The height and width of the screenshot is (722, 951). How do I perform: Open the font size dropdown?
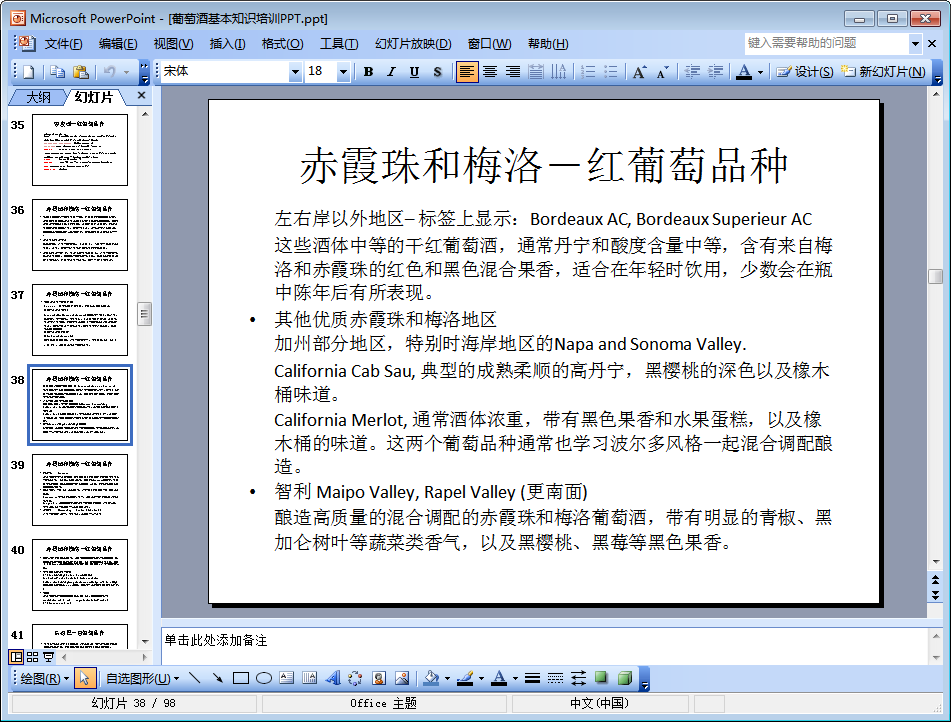pos(344,71)
